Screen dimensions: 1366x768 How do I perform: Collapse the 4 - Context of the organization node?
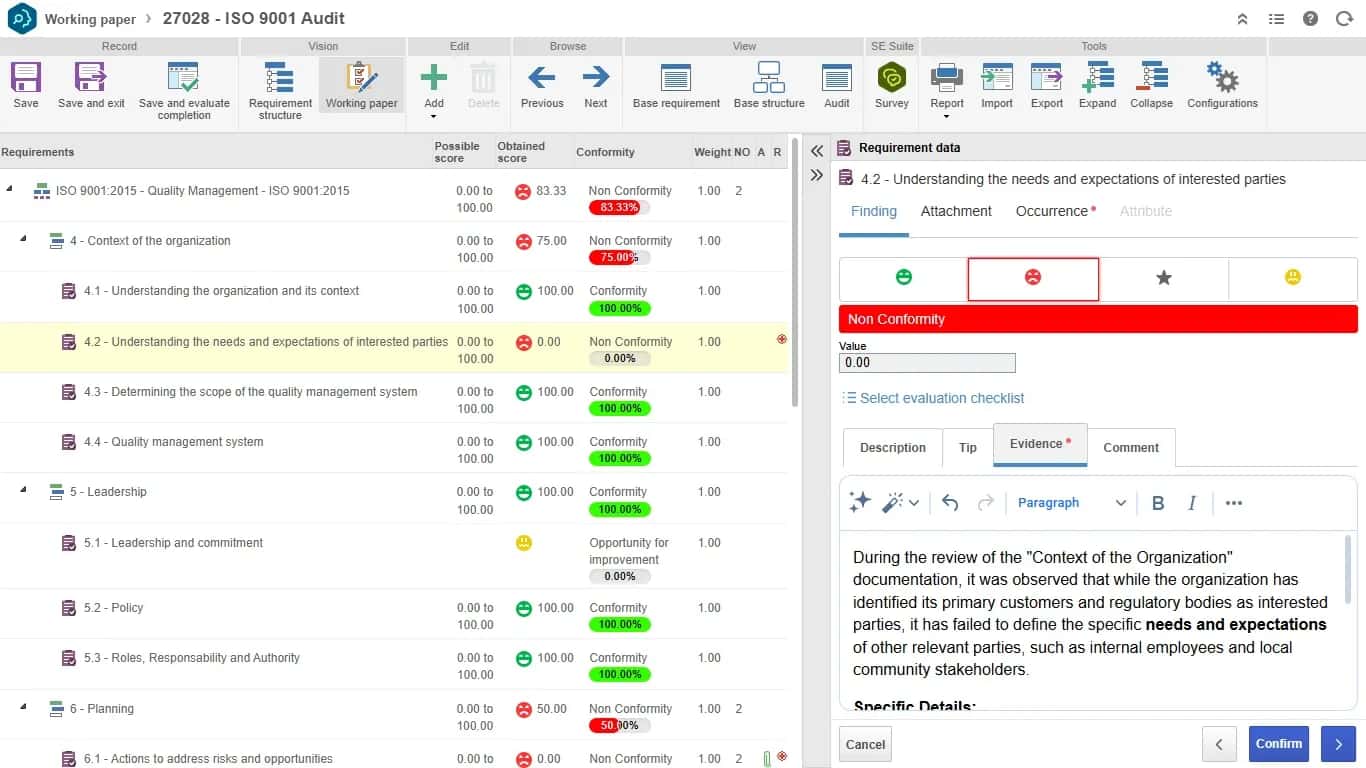pos(23,239)
